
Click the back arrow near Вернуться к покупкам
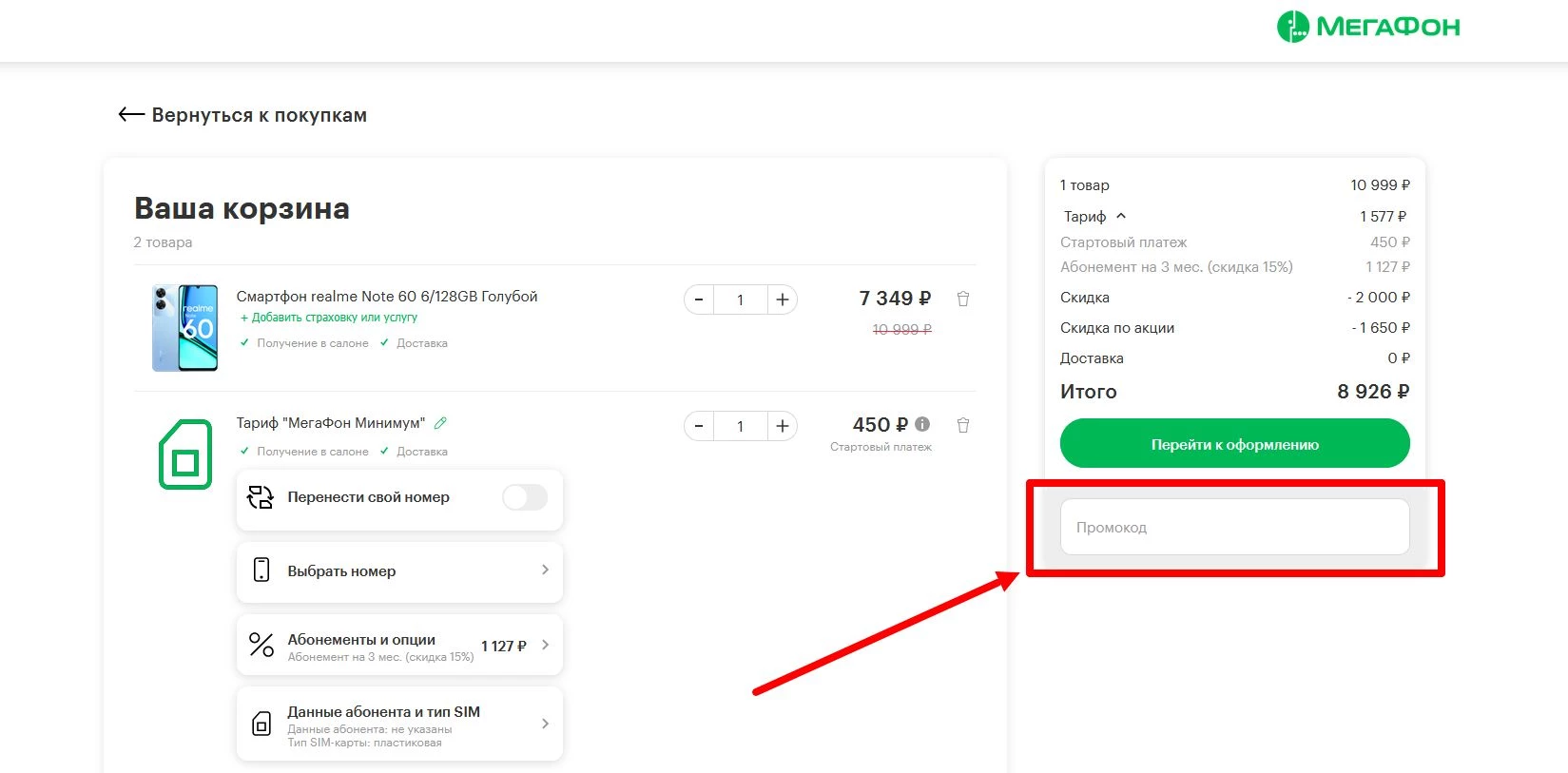click(x=131, y=115)
